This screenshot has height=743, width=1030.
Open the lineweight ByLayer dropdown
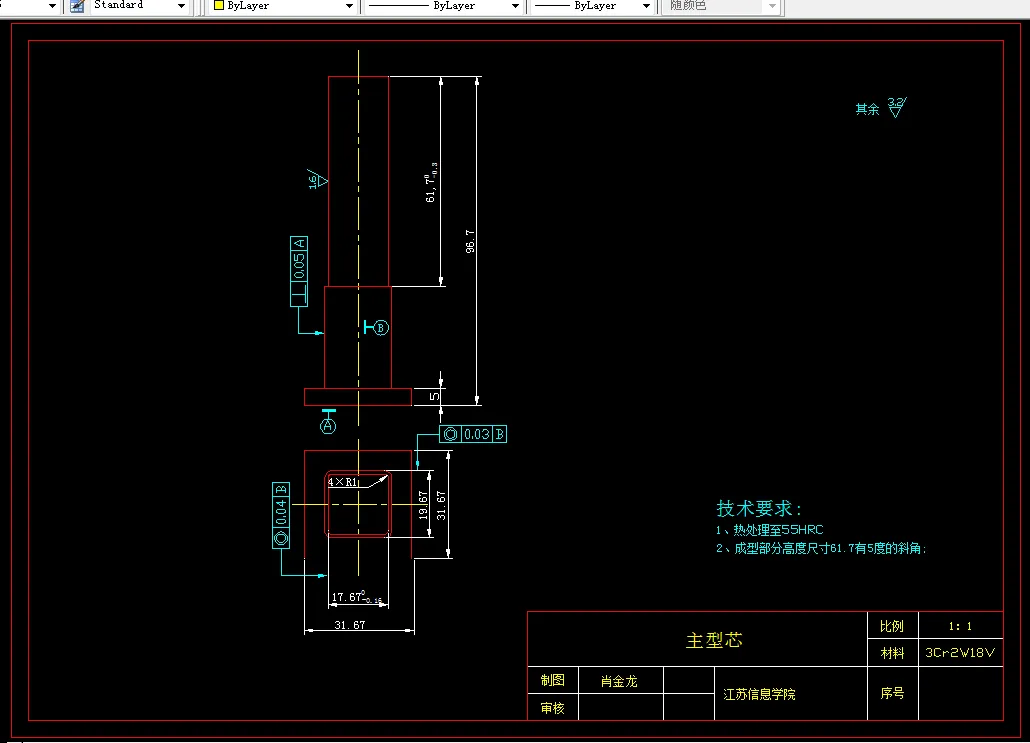(x=646, y=6)
